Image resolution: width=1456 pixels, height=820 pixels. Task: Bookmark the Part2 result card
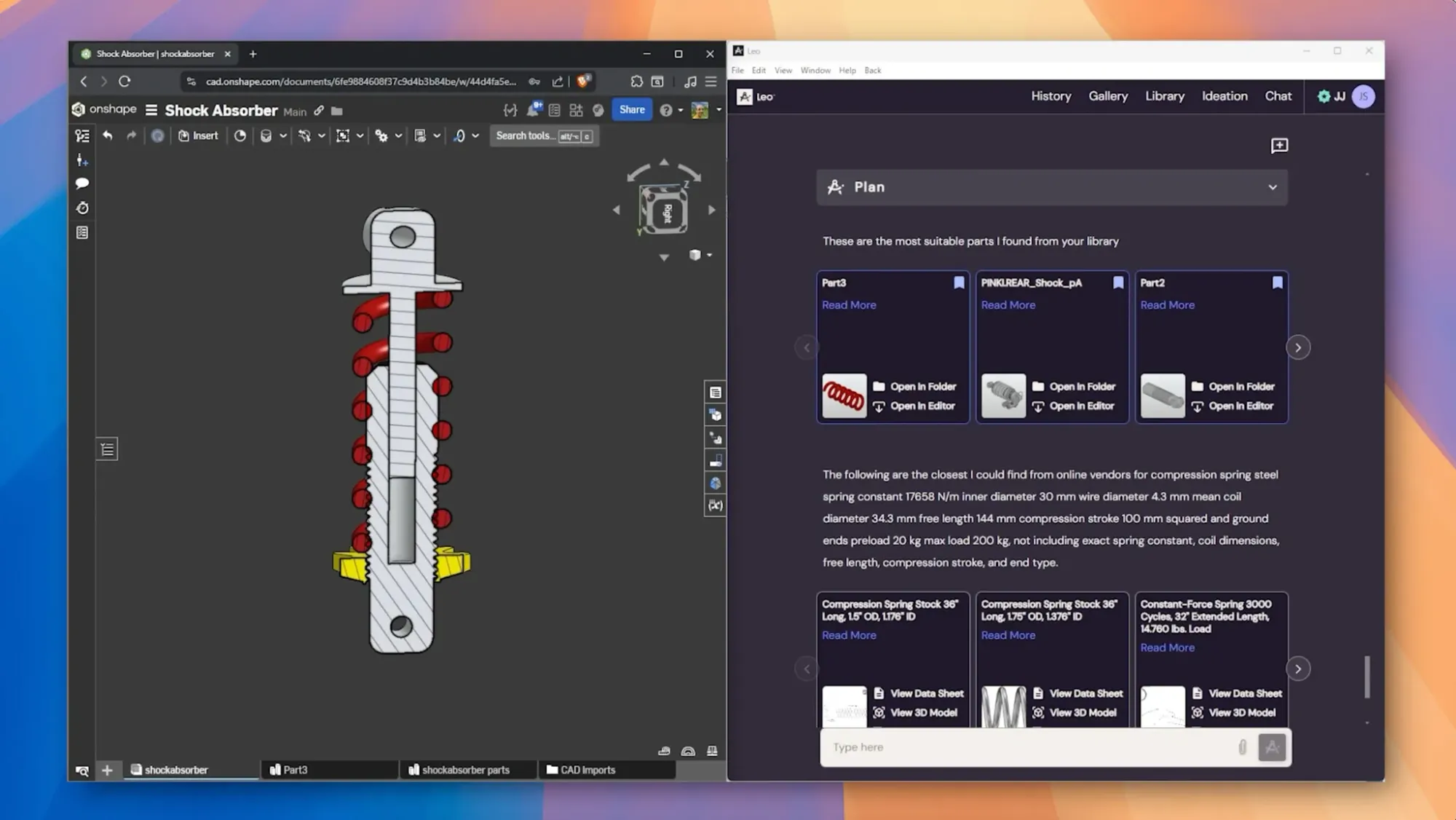(1278, 283)
